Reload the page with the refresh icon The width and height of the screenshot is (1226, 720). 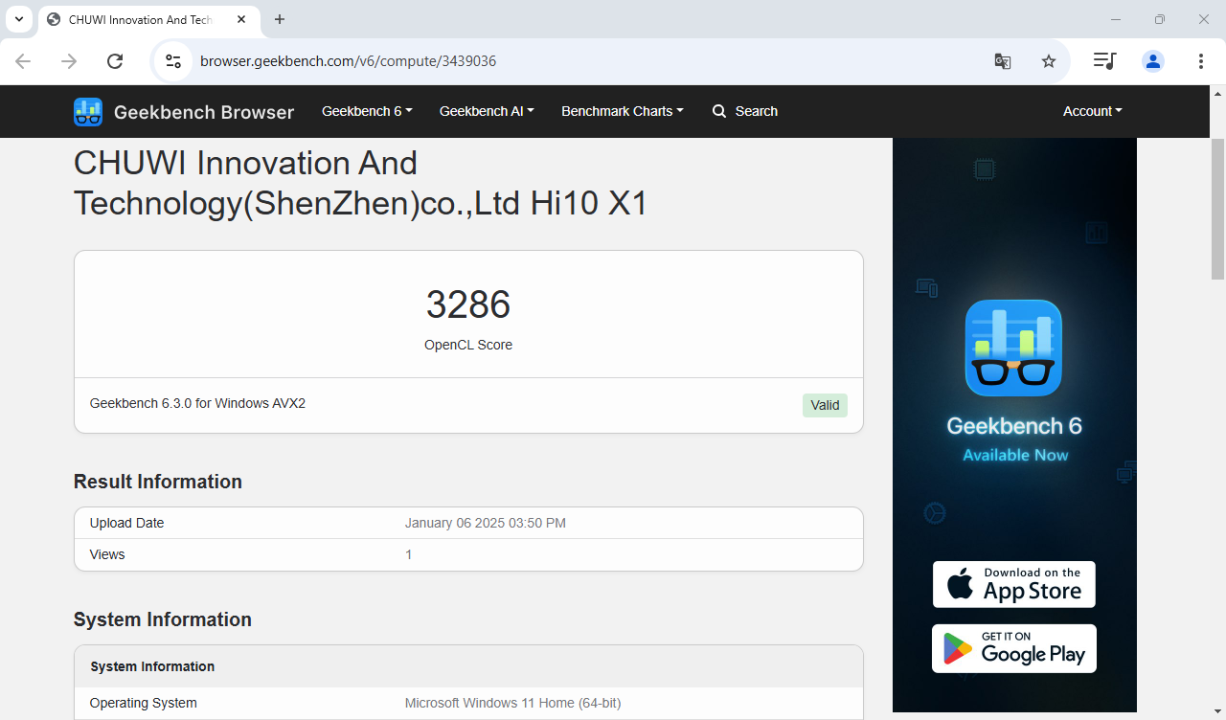click(x=115, y=61)
